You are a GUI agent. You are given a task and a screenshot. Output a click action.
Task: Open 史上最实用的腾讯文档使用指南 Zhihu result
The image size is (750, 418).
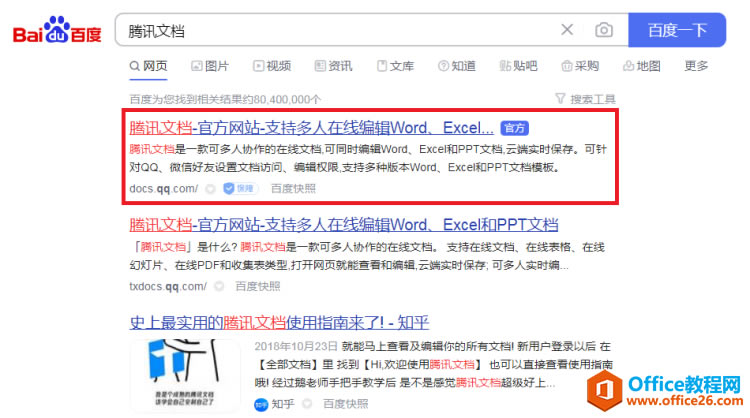coord(279,323)
